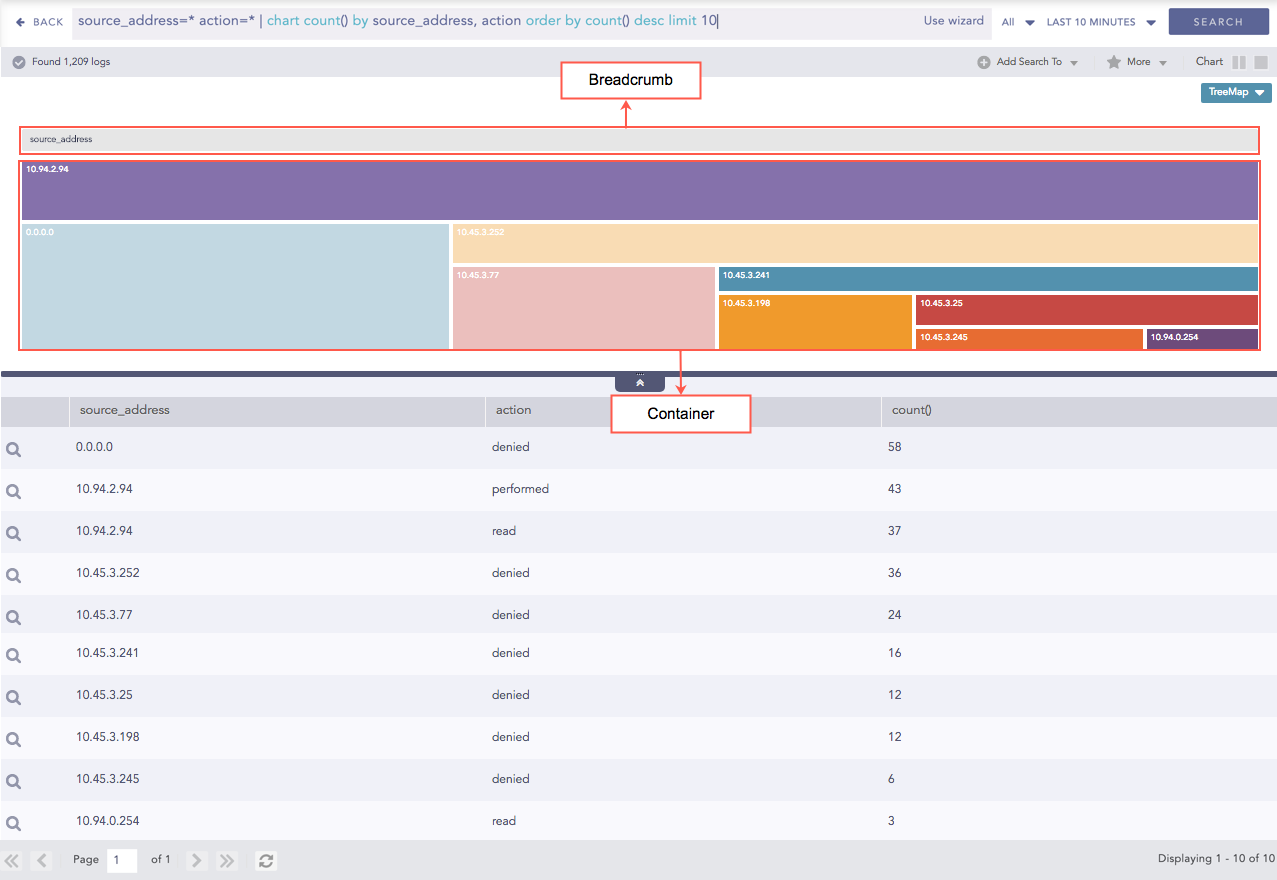Click the star icon next to More
1277x880 pixels.
[x=1112, y=61]
